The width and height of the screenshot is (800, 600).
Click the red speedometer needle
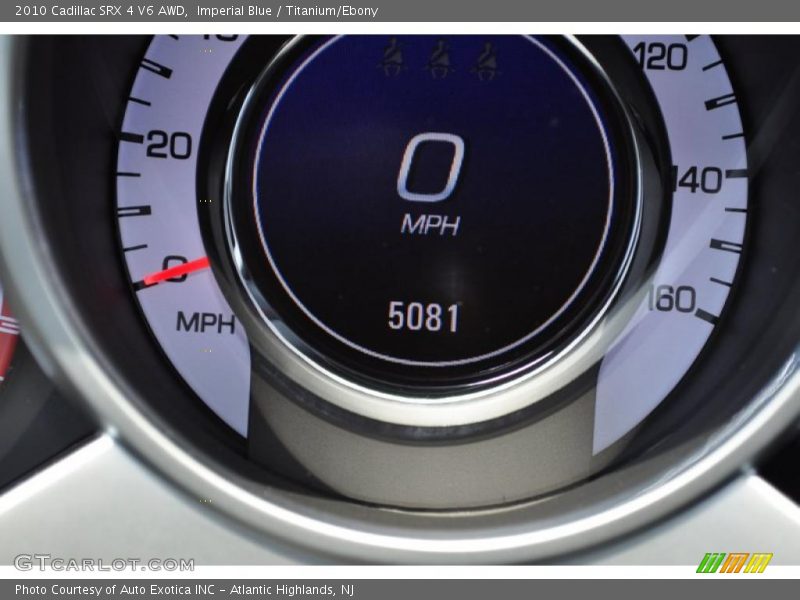(177, 272)
